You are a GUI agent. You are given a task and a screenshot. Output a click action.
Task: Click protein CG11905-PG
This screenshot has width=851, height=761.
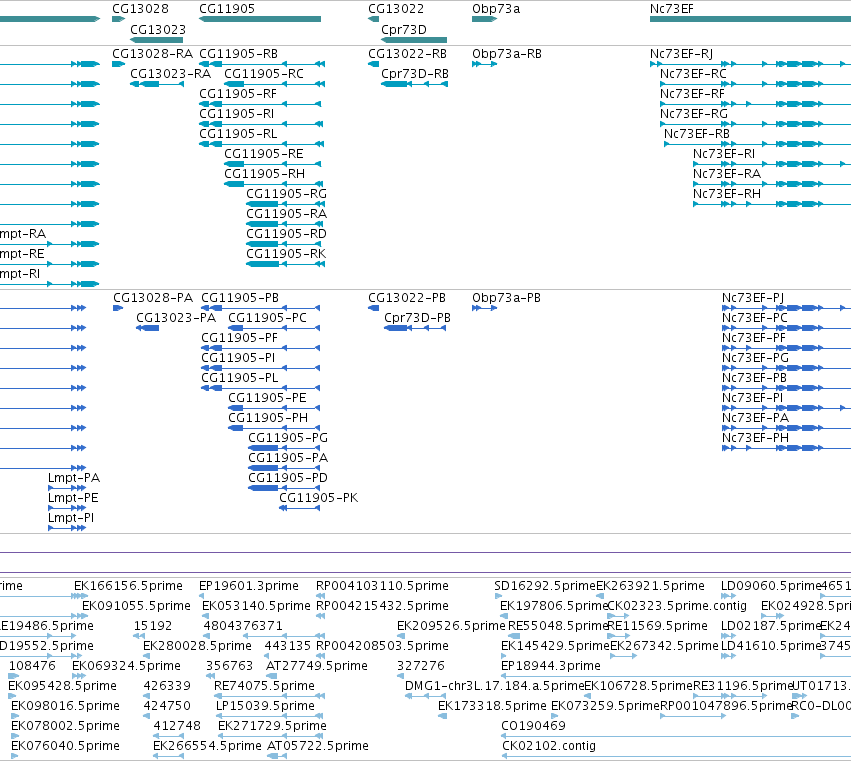(288, 438)
